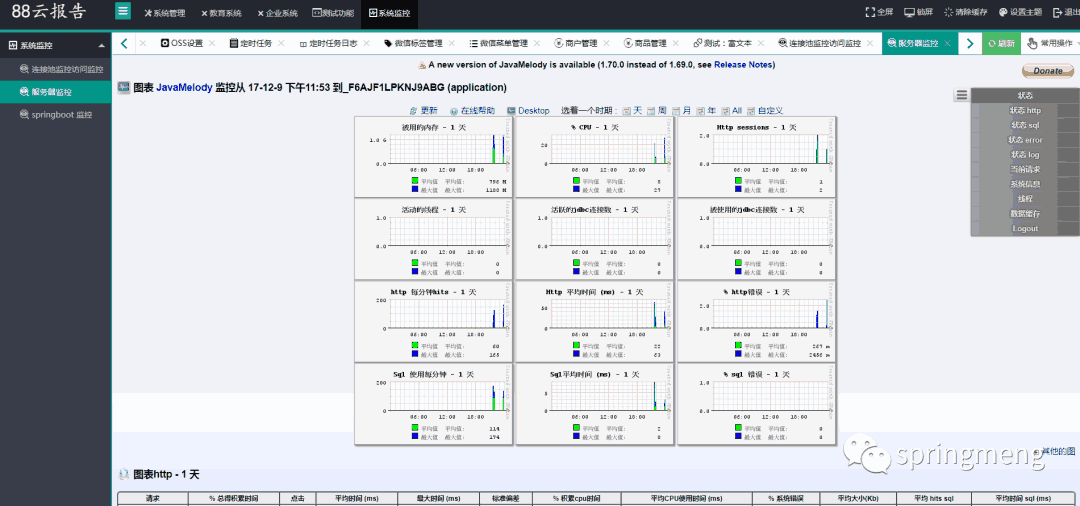Open 在线帮助 online help

click(472, 111)
